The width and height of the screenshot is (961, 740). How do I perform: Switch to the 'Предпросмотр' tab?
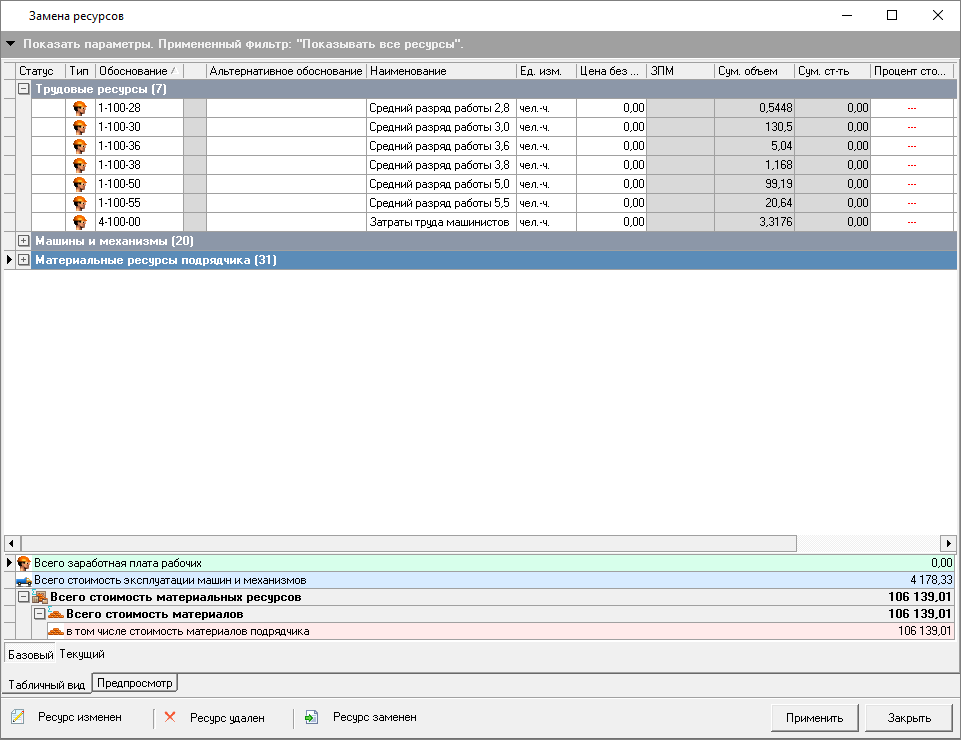(x=135, y=684)
